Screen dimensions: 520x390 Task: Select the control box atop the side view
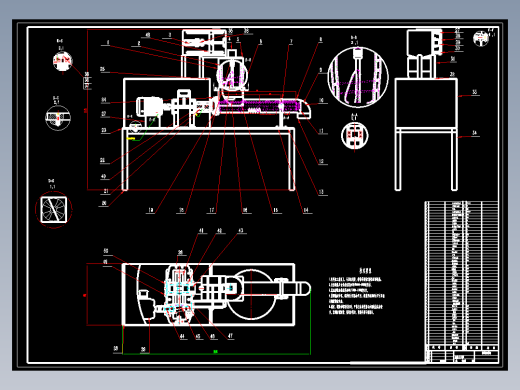[424, 42]
